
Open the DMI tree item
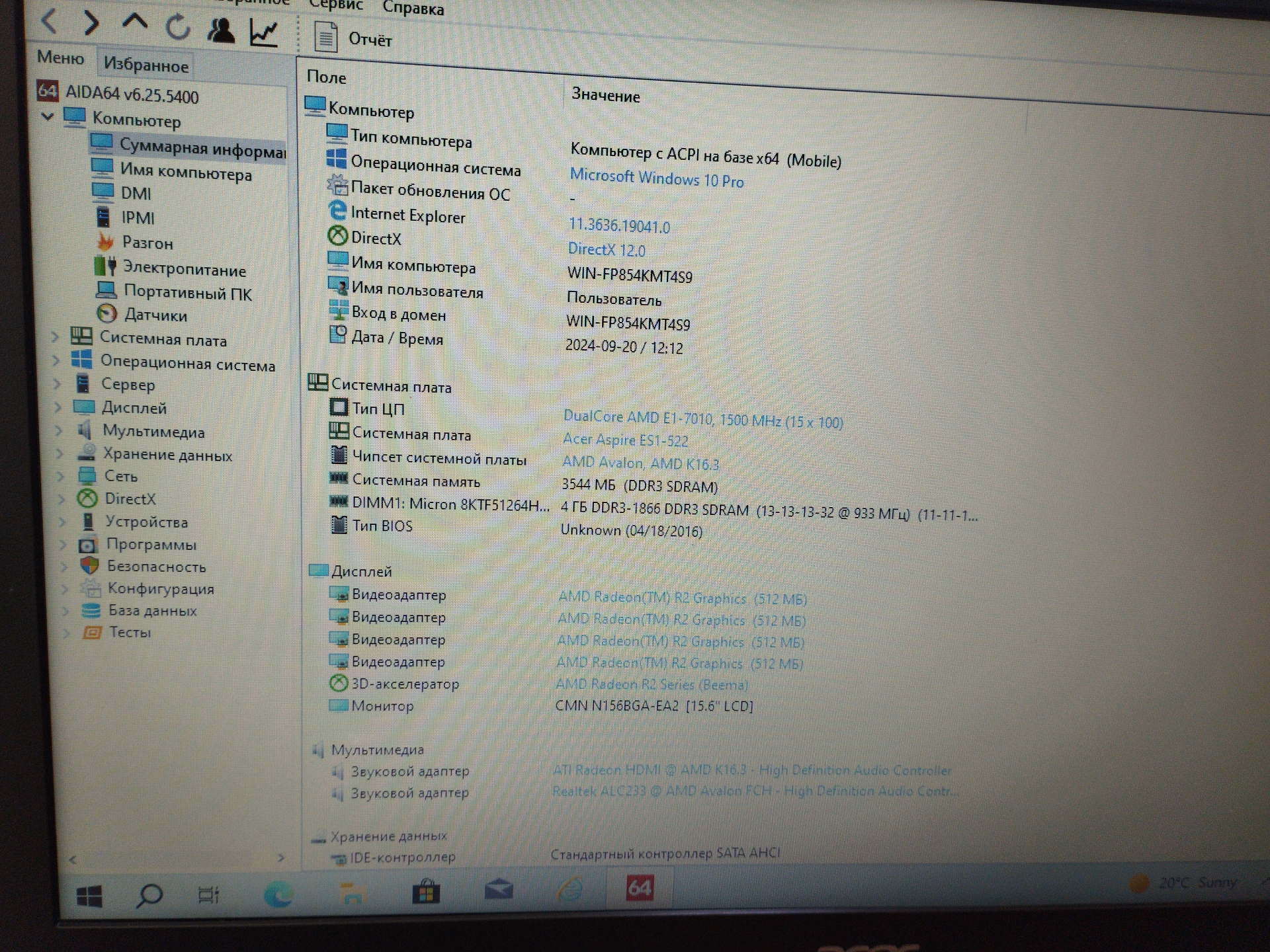click(122, 192)
